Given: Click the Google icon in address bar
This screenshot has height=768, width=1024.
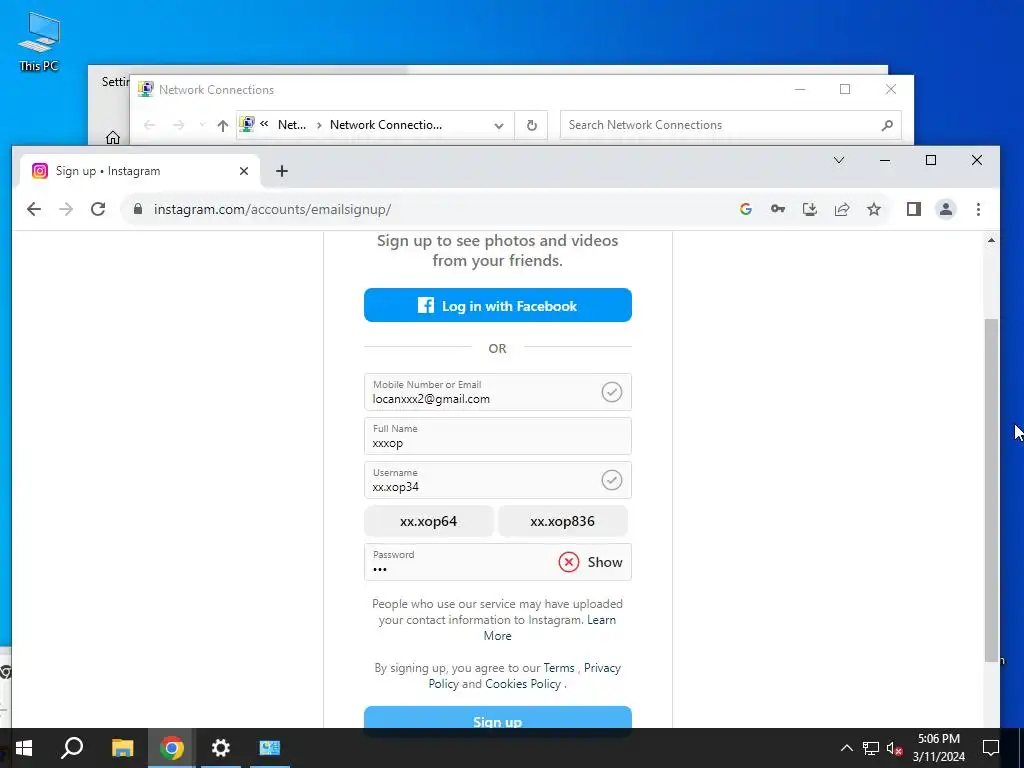Looking at the screenshot, I should [746, 209].
